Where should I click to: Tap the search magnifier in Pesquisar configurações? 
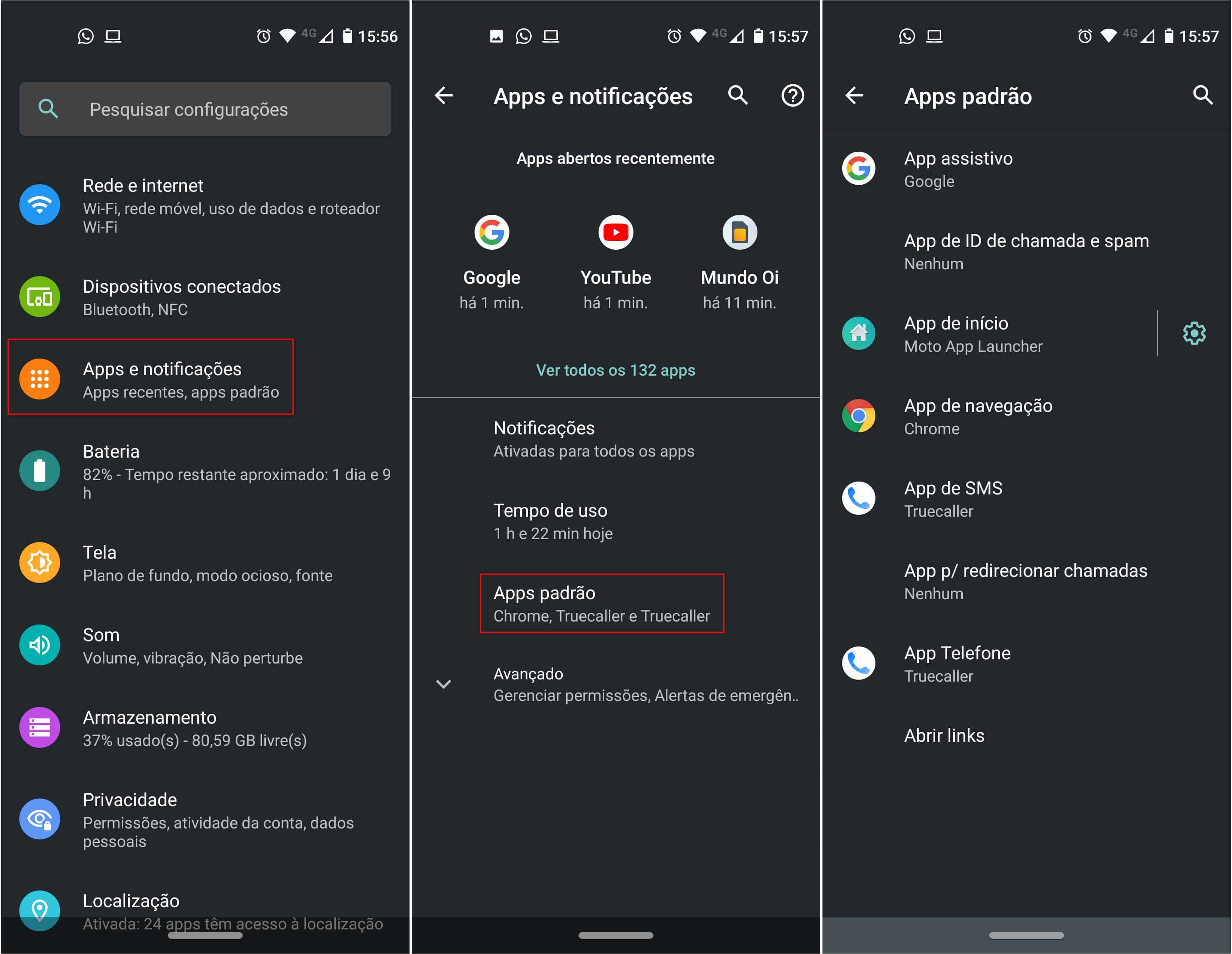pos(48,108)
